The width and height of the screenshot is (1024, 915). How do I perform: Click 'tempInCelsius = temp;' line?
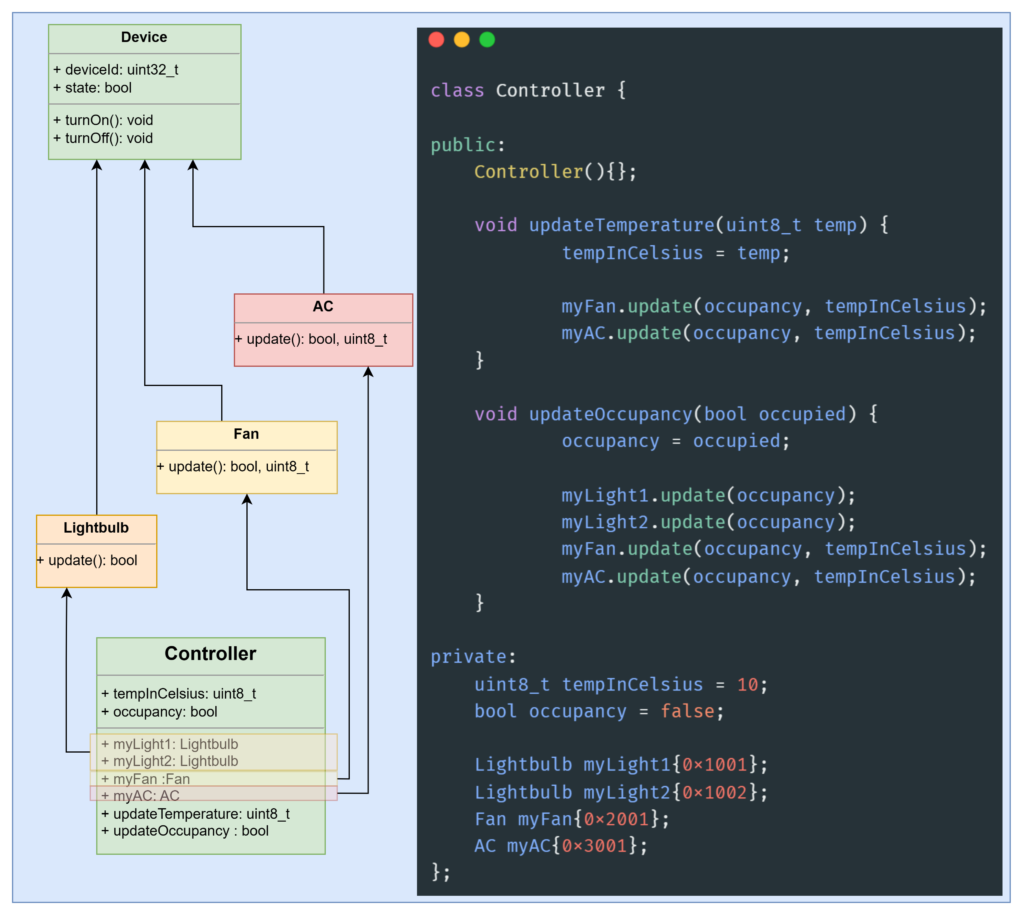676,253
